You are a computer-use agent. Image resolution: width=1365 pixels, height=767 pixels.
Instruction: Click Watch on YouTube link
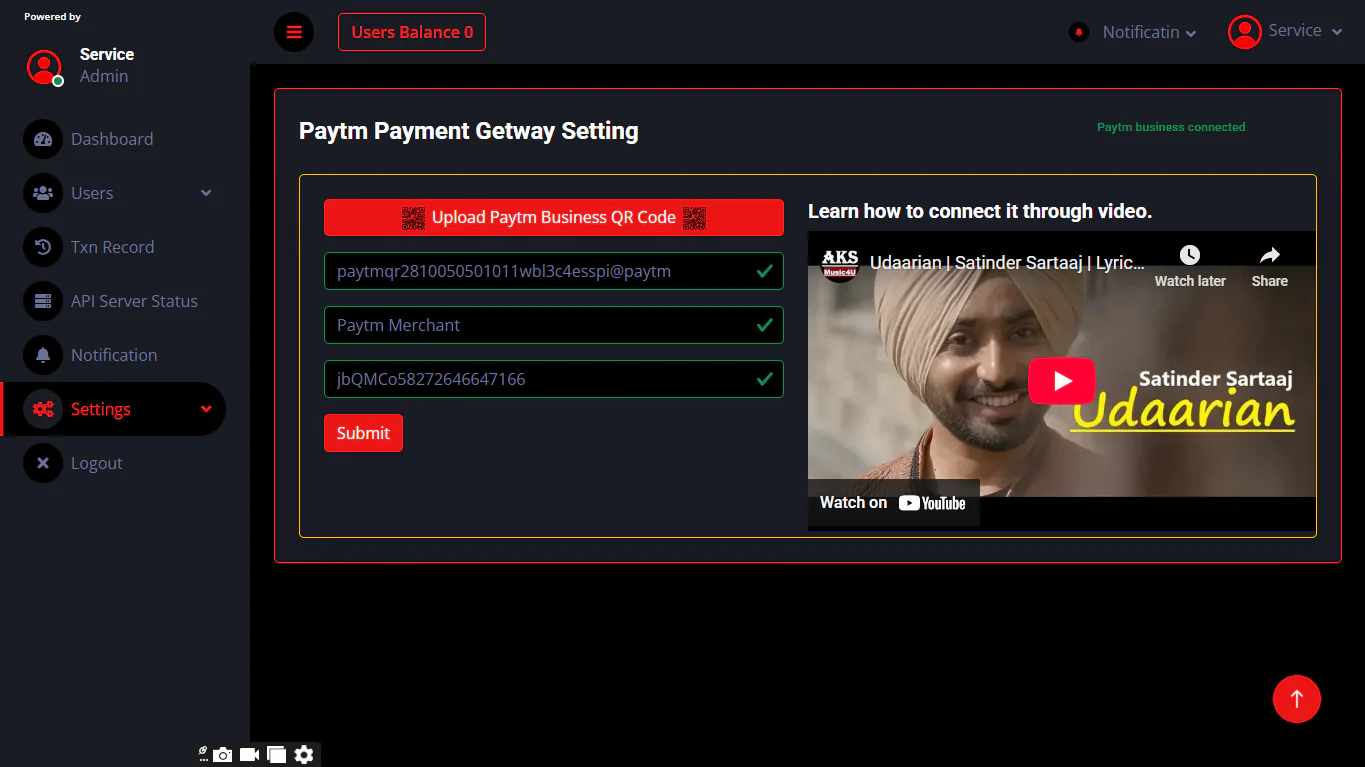coord(893,503)
